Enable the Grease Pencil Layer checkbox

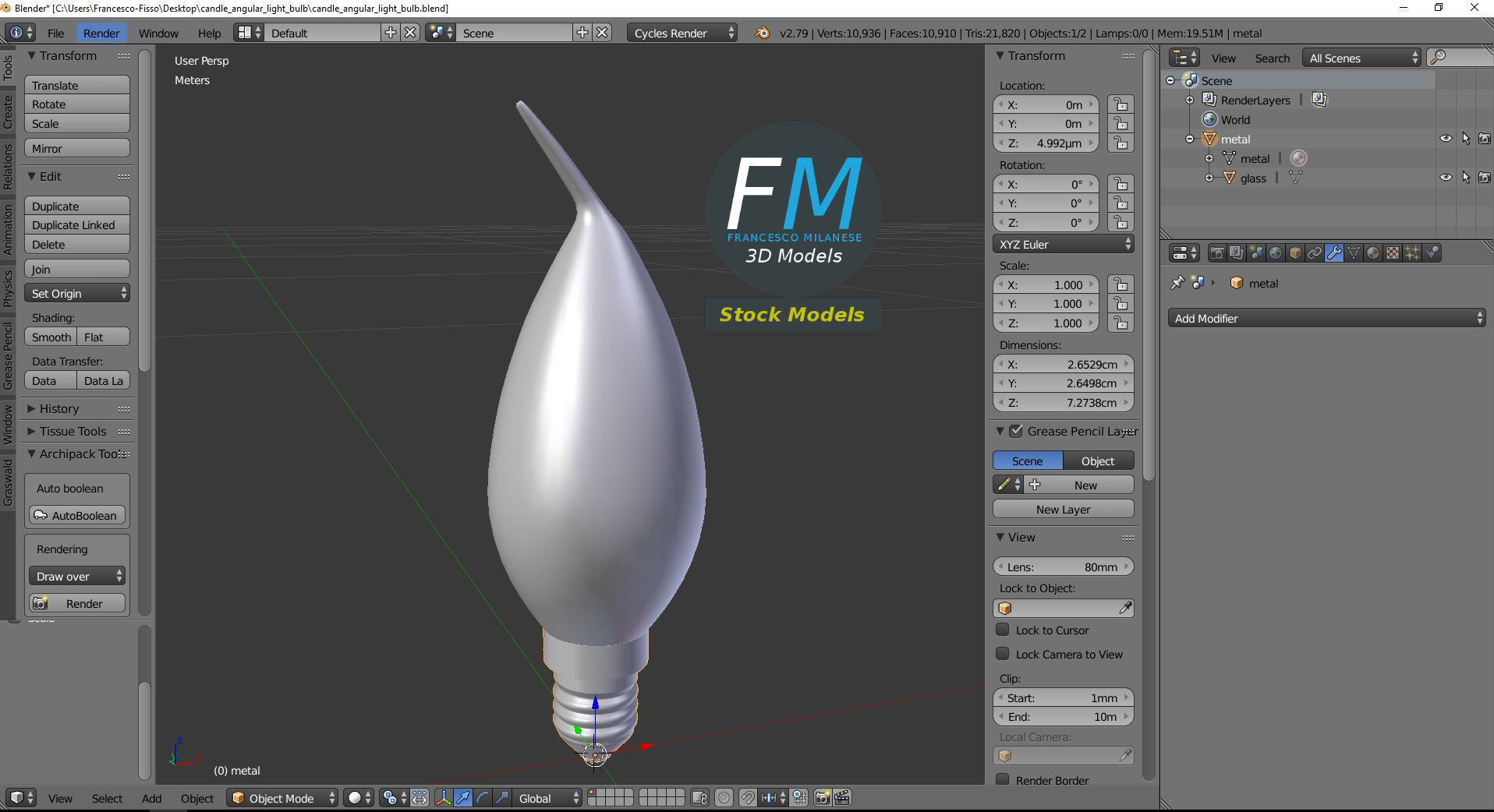[x=1016, y=431]
